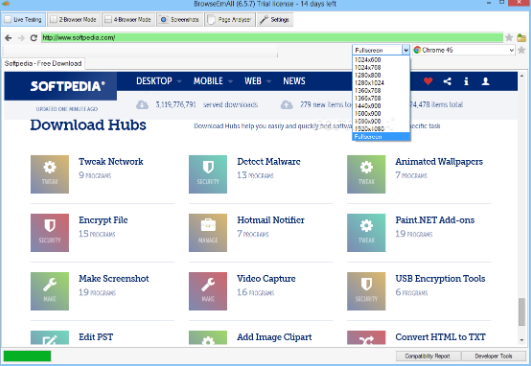Viewport: 531px width, 366px height.
Task: Choose 1024x600 from the resolution list
Action: (x=381, y=60)
